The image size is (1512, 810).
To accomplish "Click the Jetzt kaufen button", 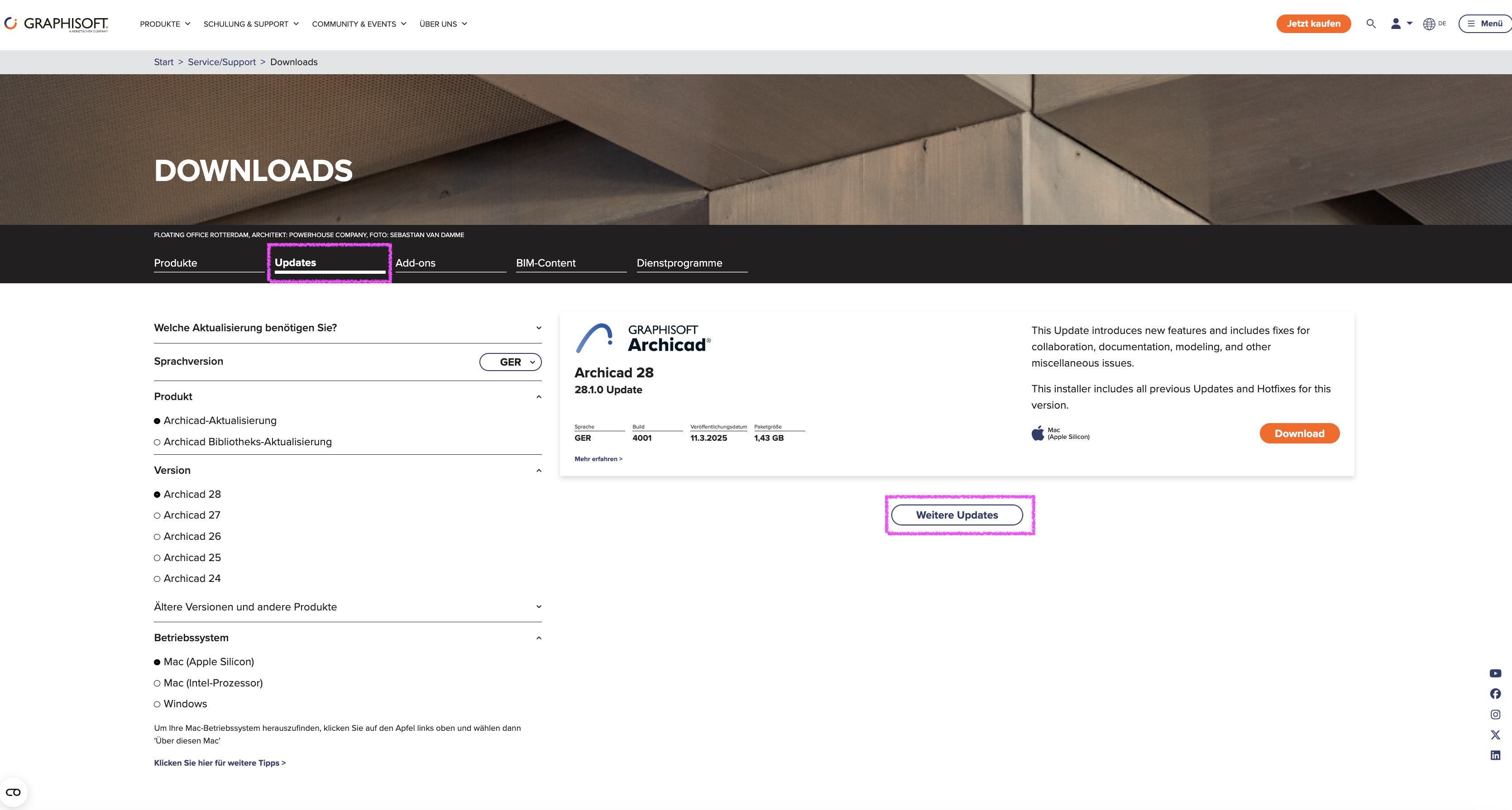I will point(1314,24).
